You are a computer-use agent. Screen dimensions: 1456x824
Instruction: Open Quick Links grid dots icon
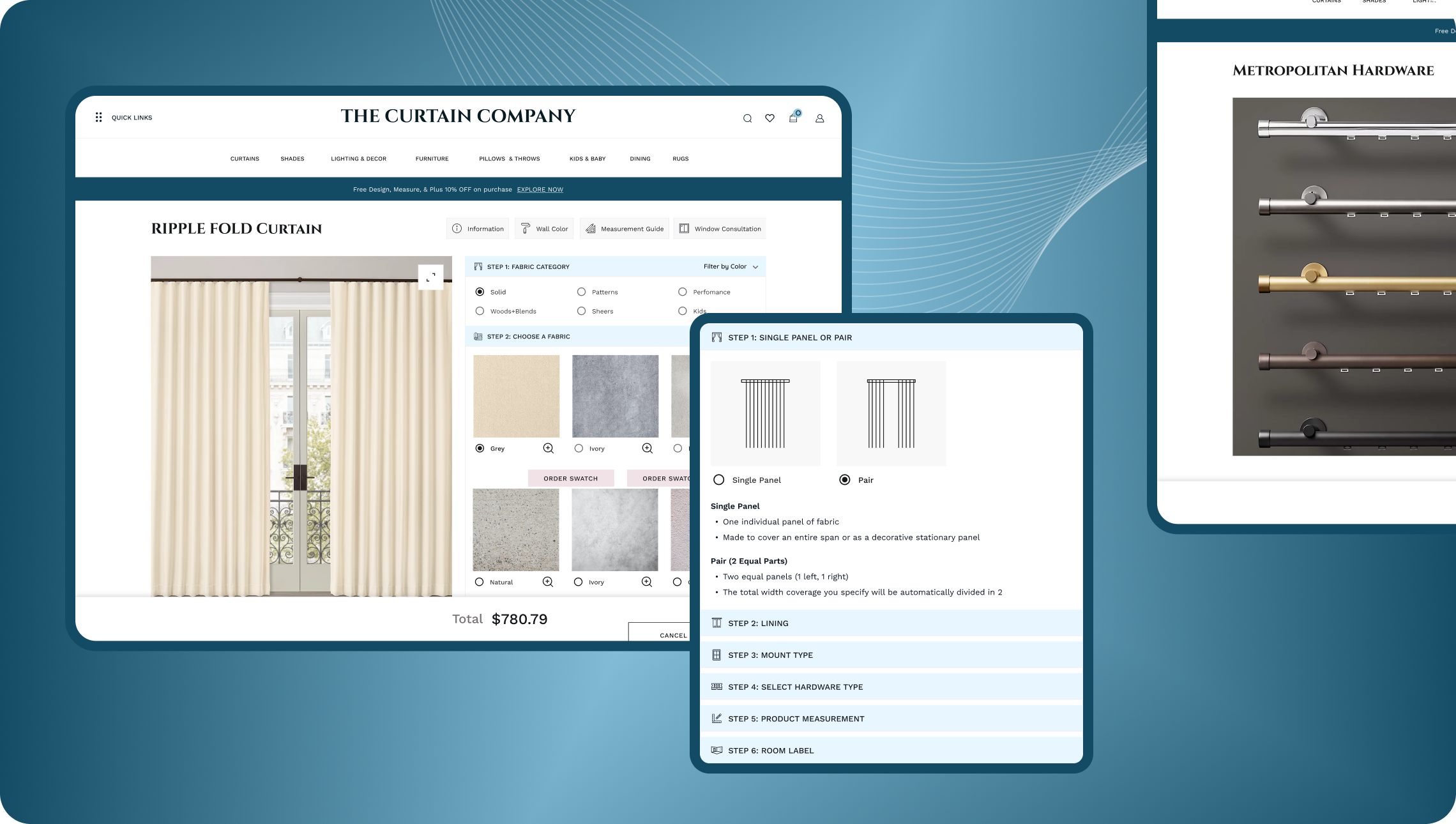(x=99, y=118)
